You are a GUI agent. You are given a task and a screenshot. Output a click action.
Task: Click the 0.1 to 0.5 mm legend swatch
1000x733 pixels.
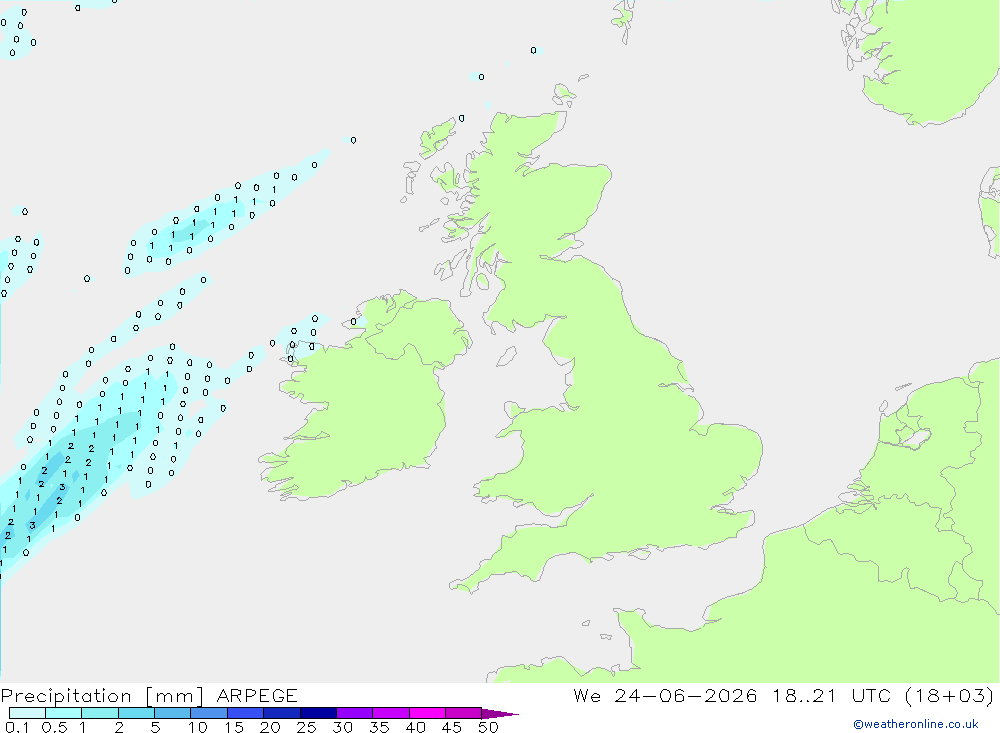27,713
